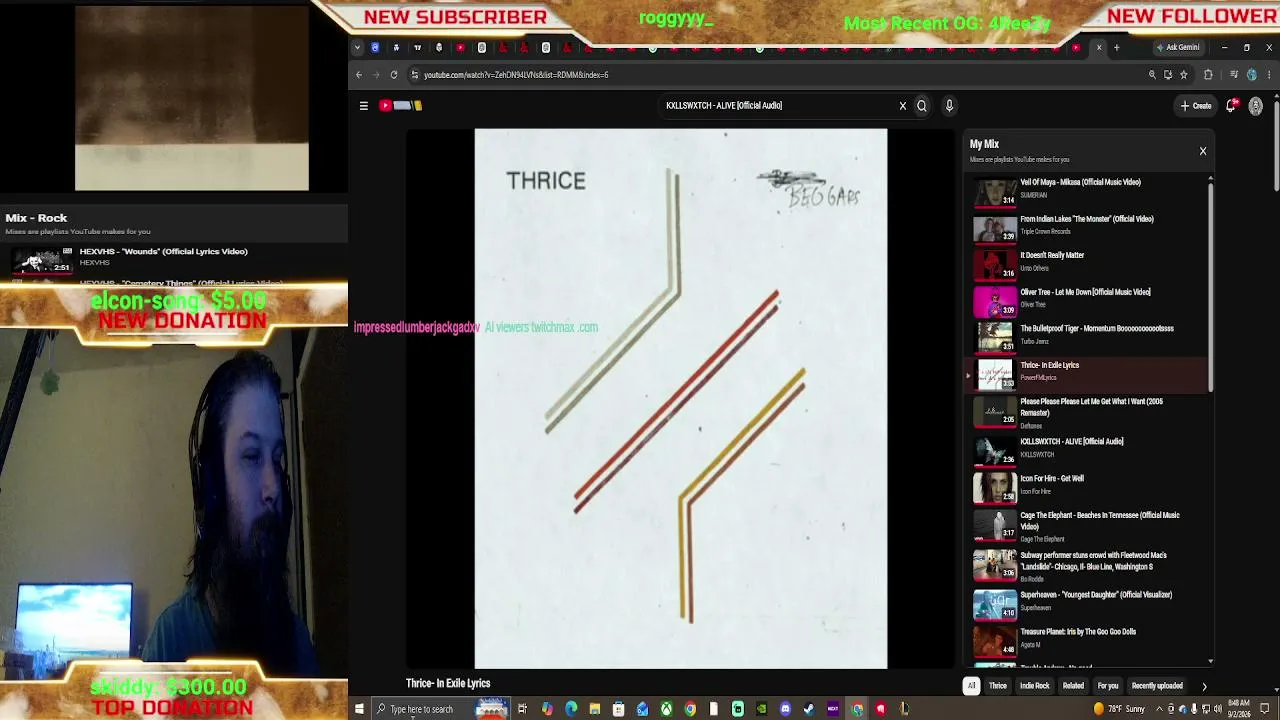This screenshot has height=720, width=1280.
Task: Open Discord from the taskbar
Action: [x=785, y=709]
